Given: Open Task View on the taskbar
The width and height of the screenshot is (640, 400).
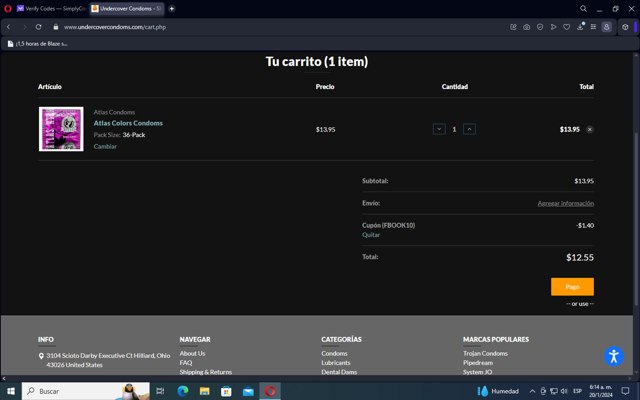Looking at the screenshot, I should click(x=160, y=391).
